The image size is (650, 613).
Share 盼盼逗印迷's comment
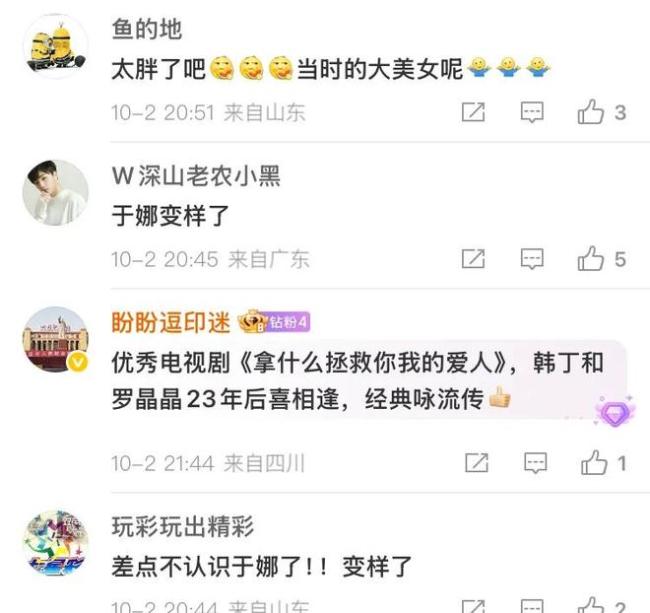point(477,463)
